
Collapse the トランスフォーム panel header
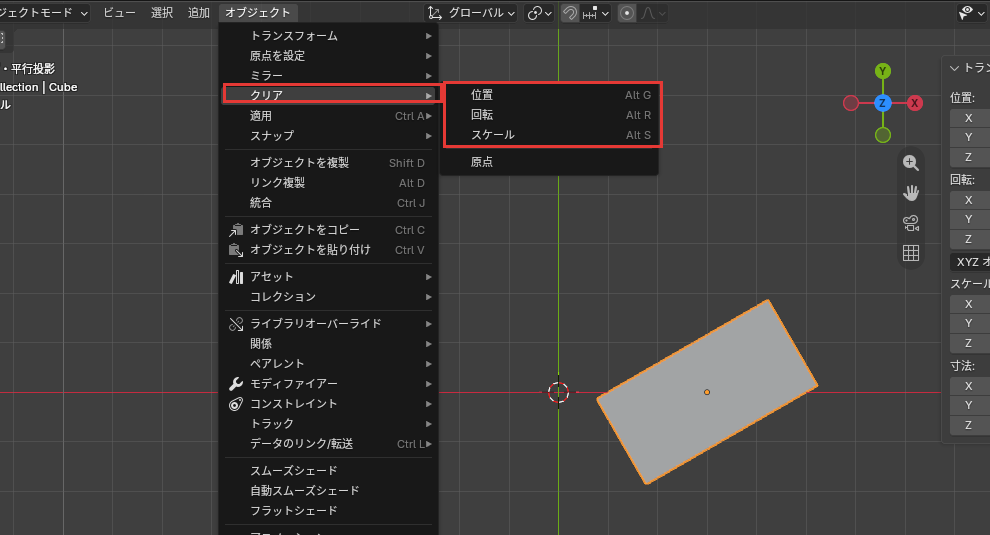click(x=969, y=68)
